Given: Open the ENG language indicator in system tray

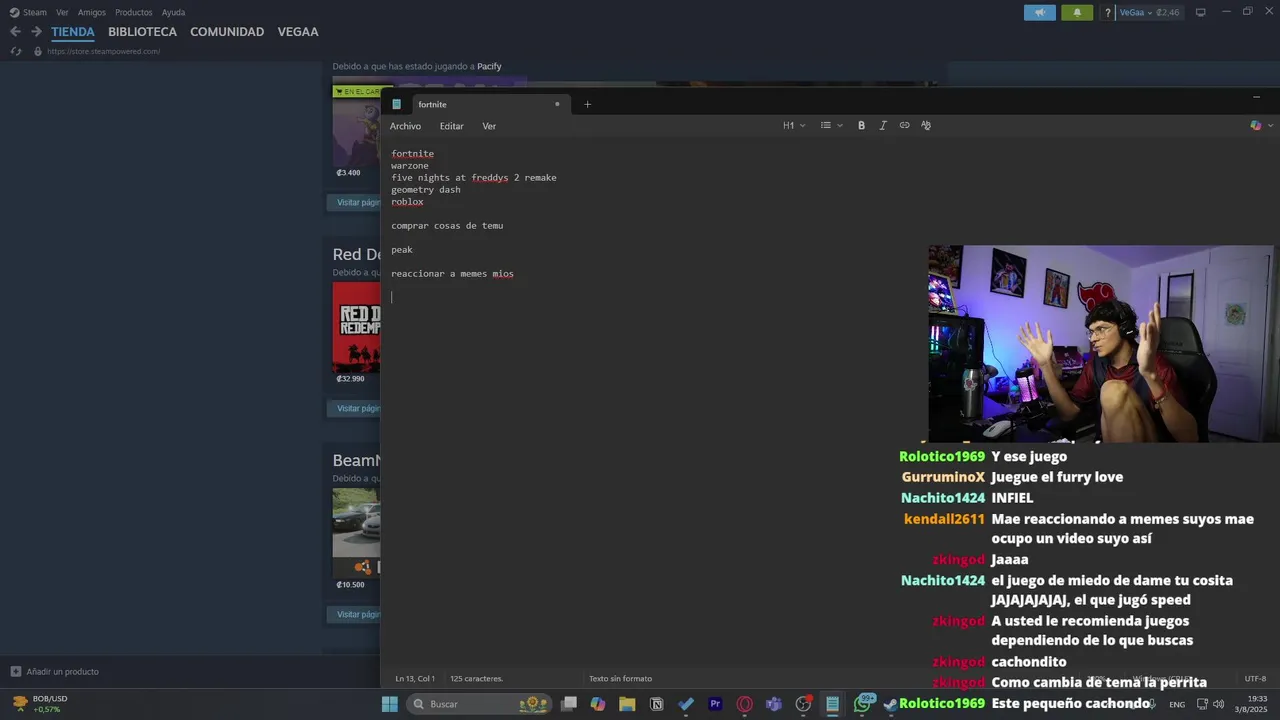Looking at the screenshot, I should 1177,704.
